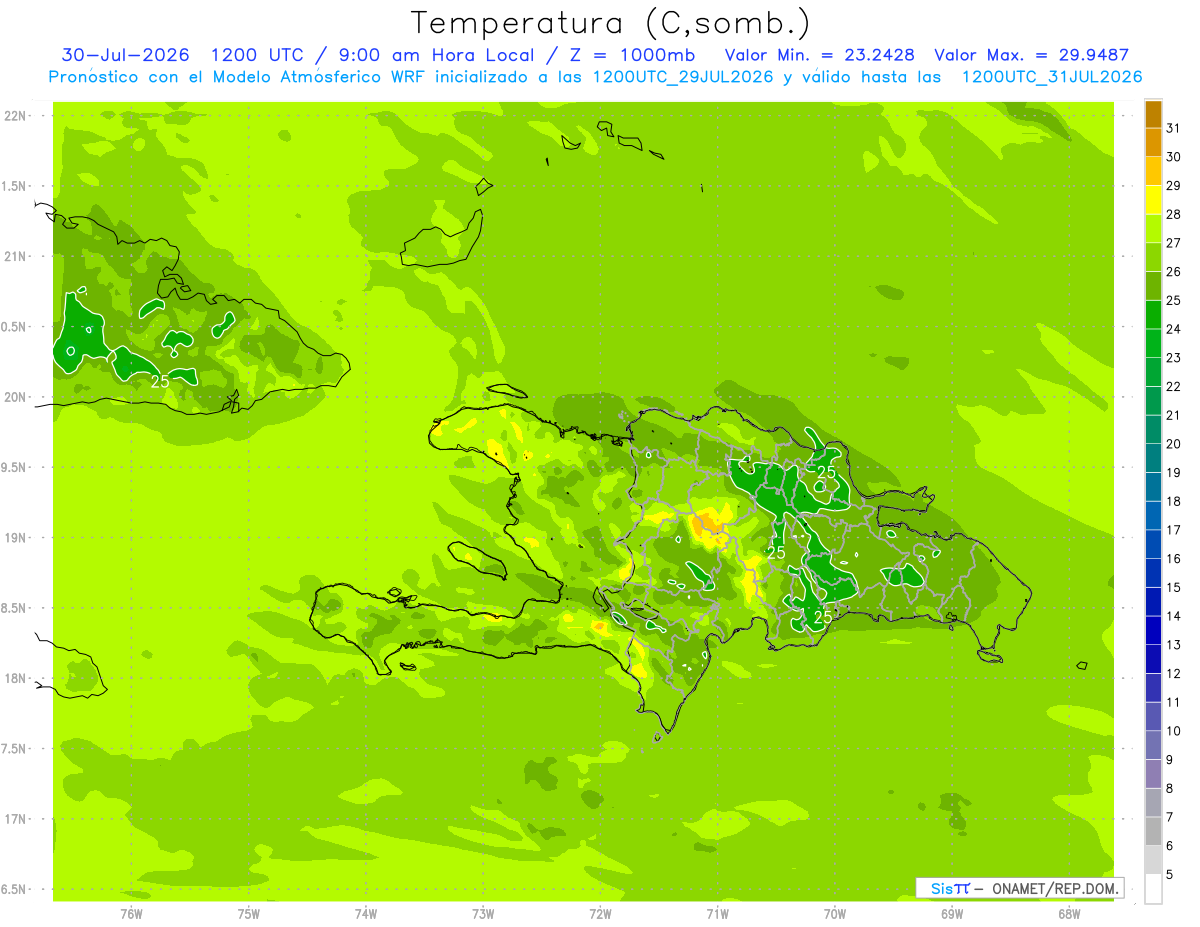1200x927 pixels.
Task: Click the white swatch below legend 5
Action: tap(1153, 888)
